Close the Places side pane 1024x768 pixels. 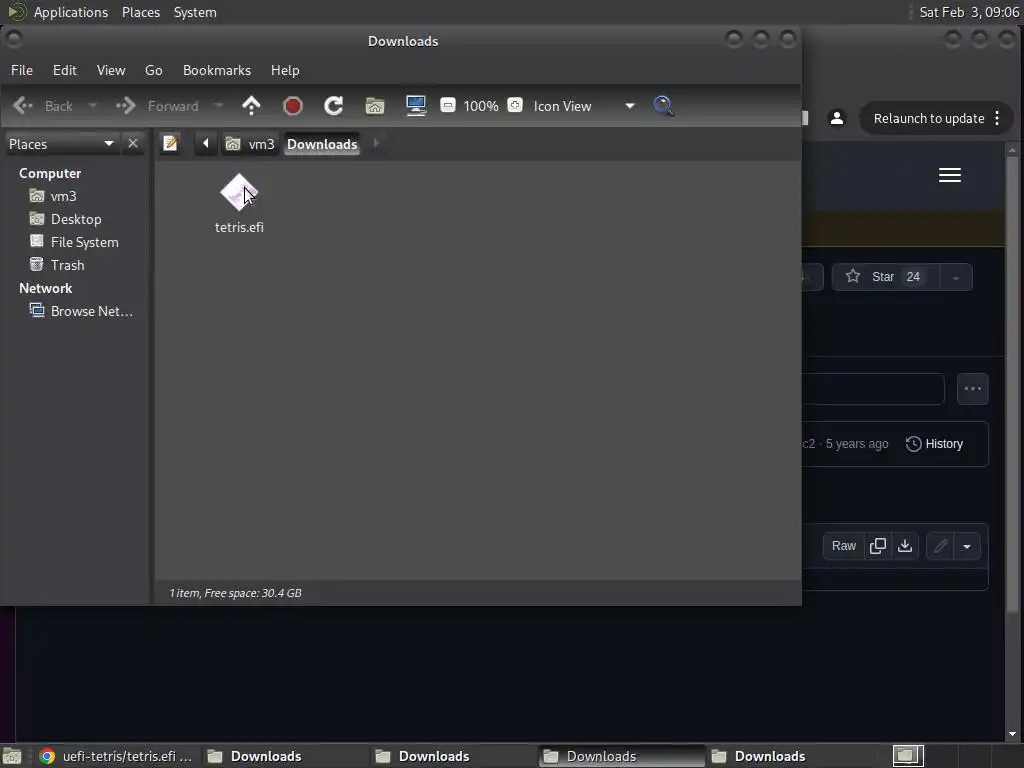[x=133, y=144]
